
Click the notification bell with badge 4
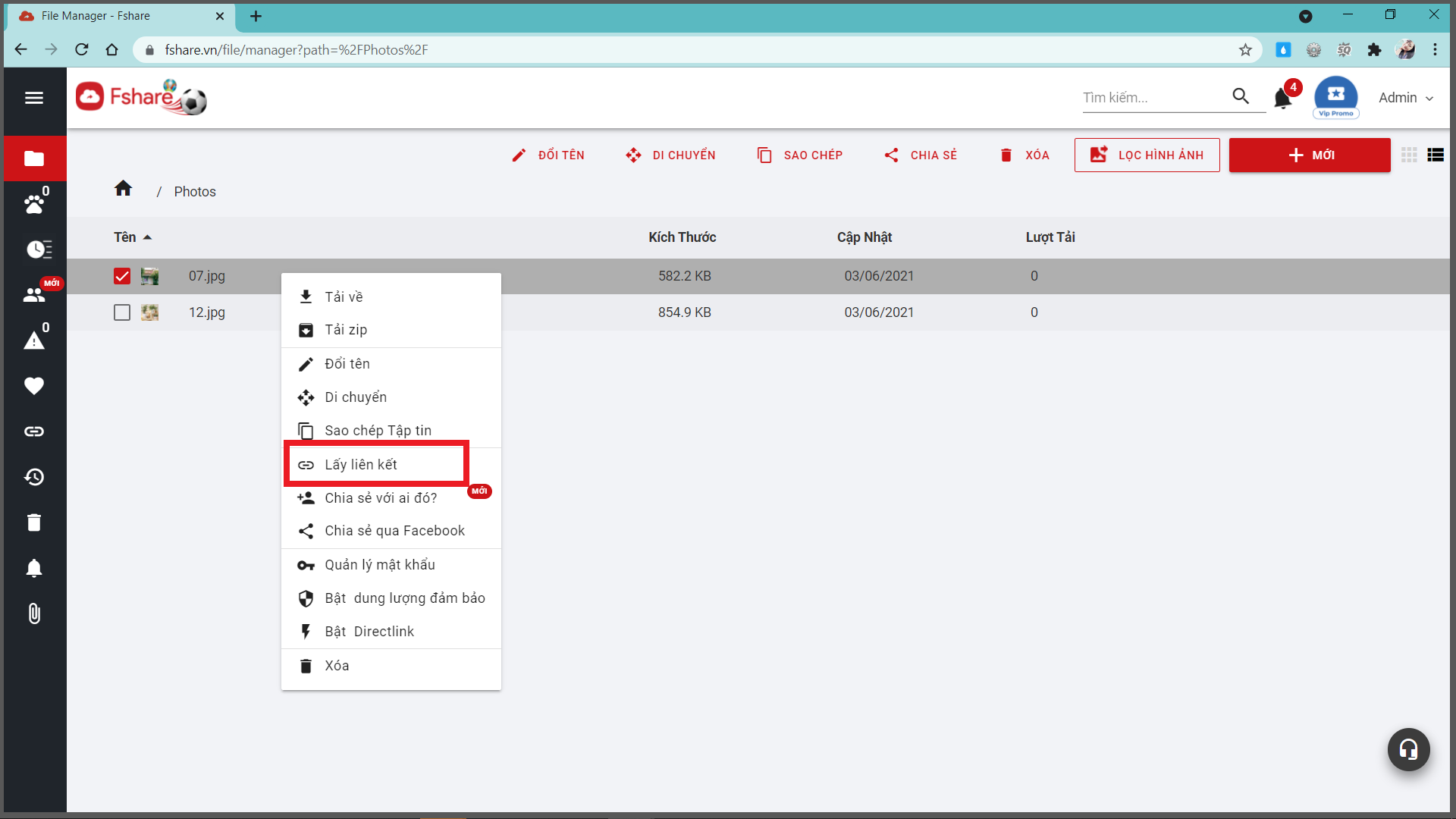click(x=1282, y=98)
